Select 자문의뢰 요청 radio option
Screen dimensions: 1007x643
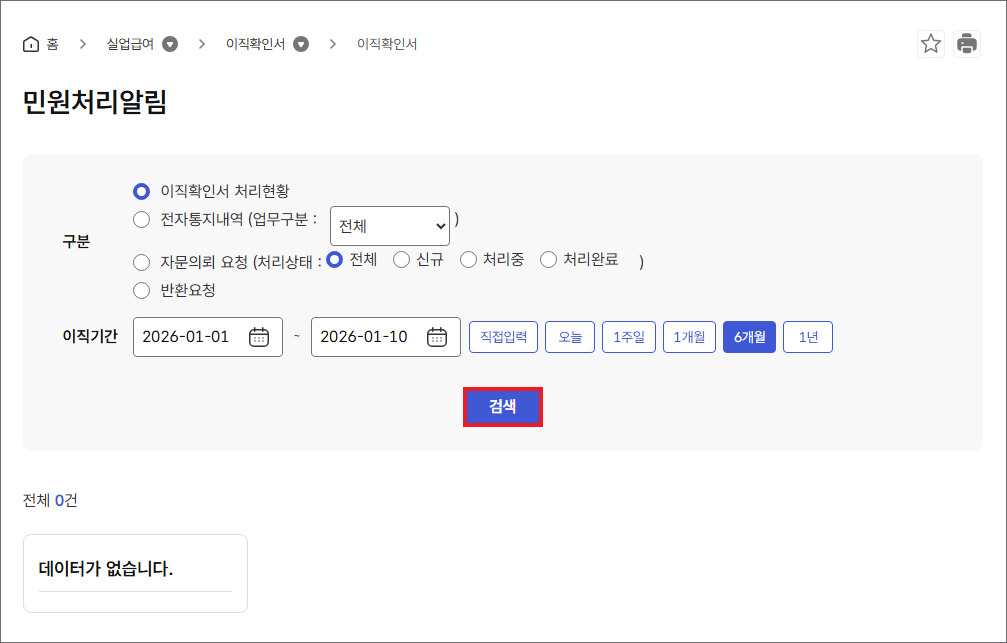(141, 263)
